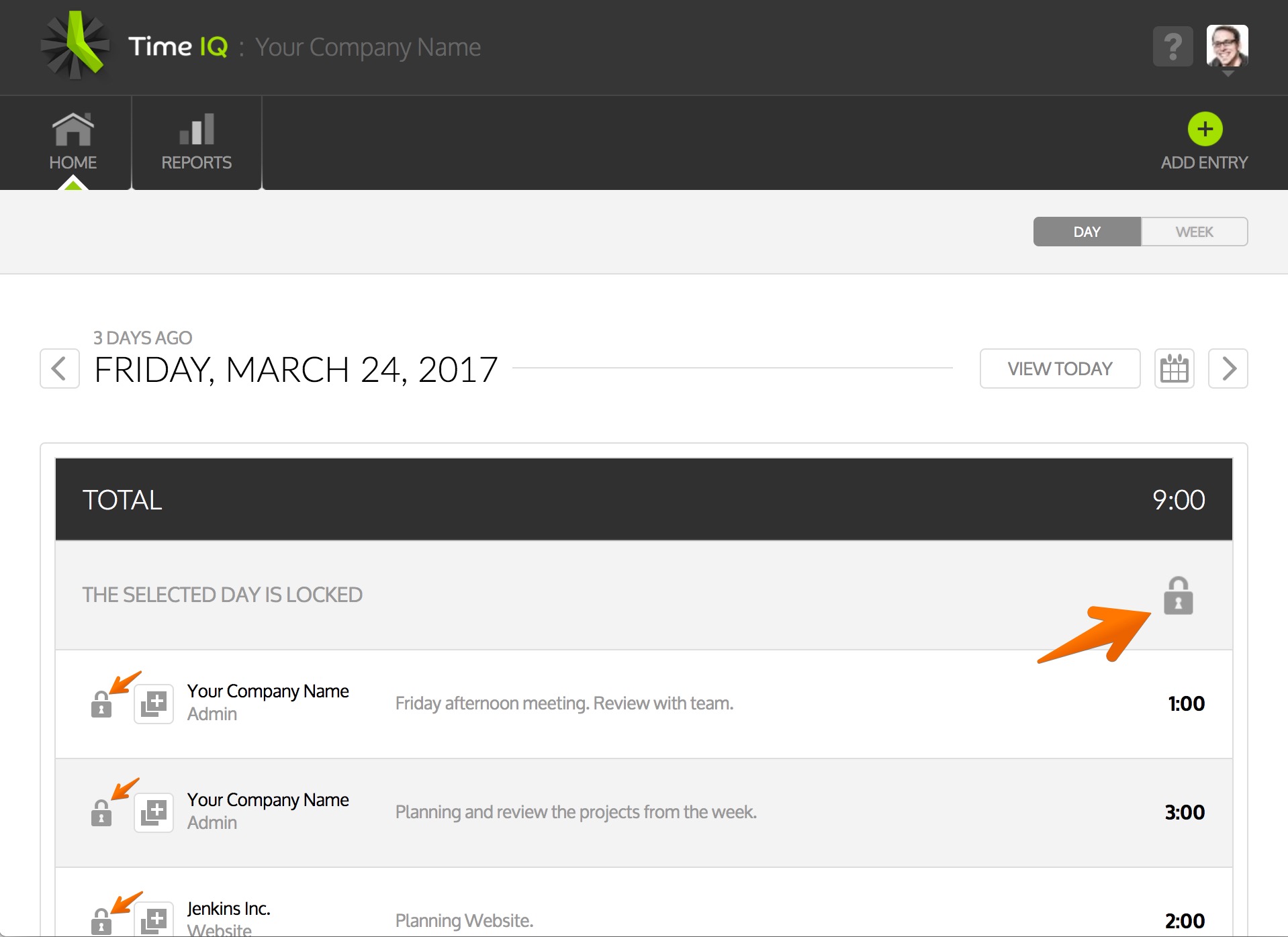Click 'The selected day is locked' message
Viewport: 1288px width, 937px height.
click(x=222, y=595)
